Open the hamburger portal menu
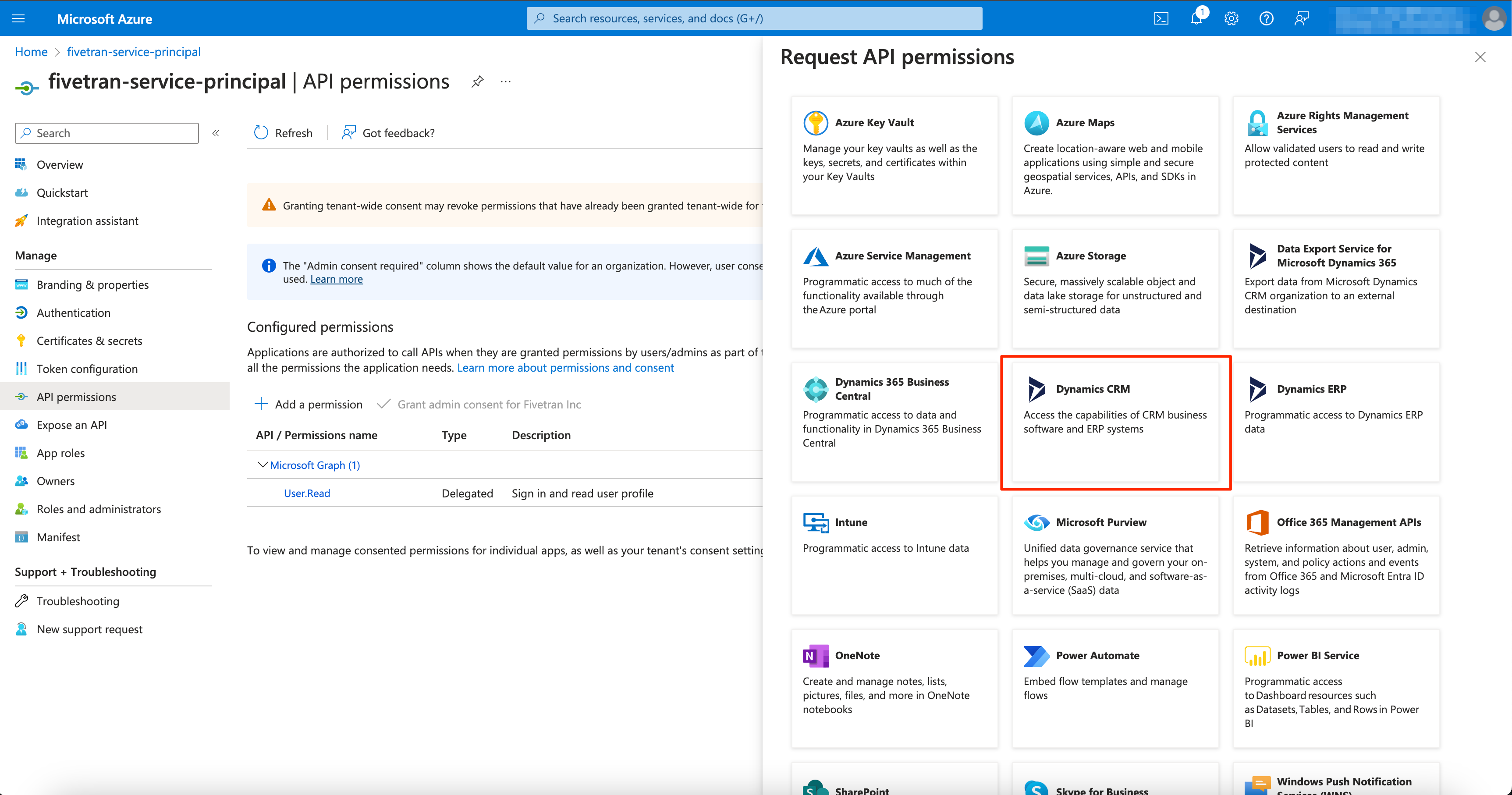 (x=18, y=18)
